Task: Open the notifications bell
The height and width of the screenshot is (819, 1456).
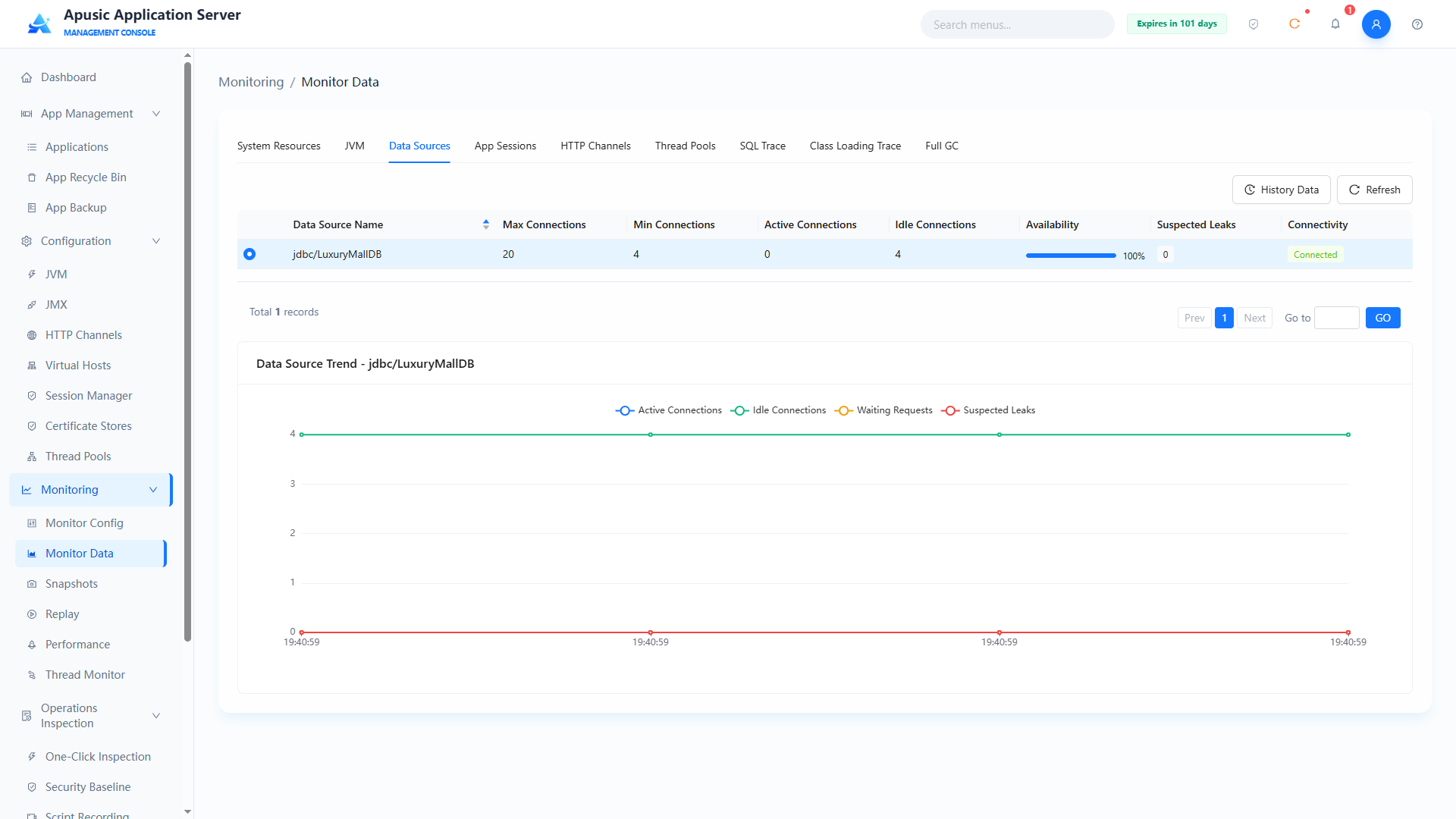Action: point(1335,24)
